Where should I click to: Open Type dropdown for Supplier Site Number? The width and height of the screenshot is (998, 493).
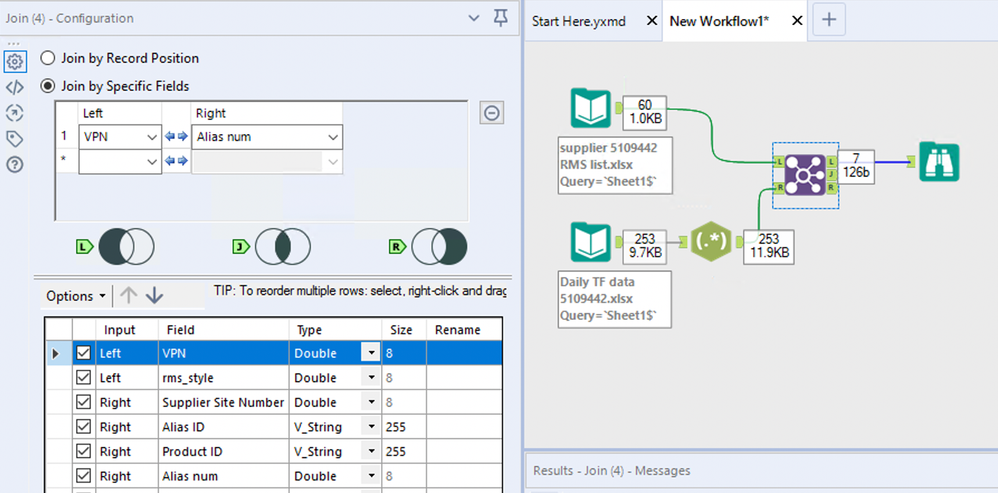[370, 403]
